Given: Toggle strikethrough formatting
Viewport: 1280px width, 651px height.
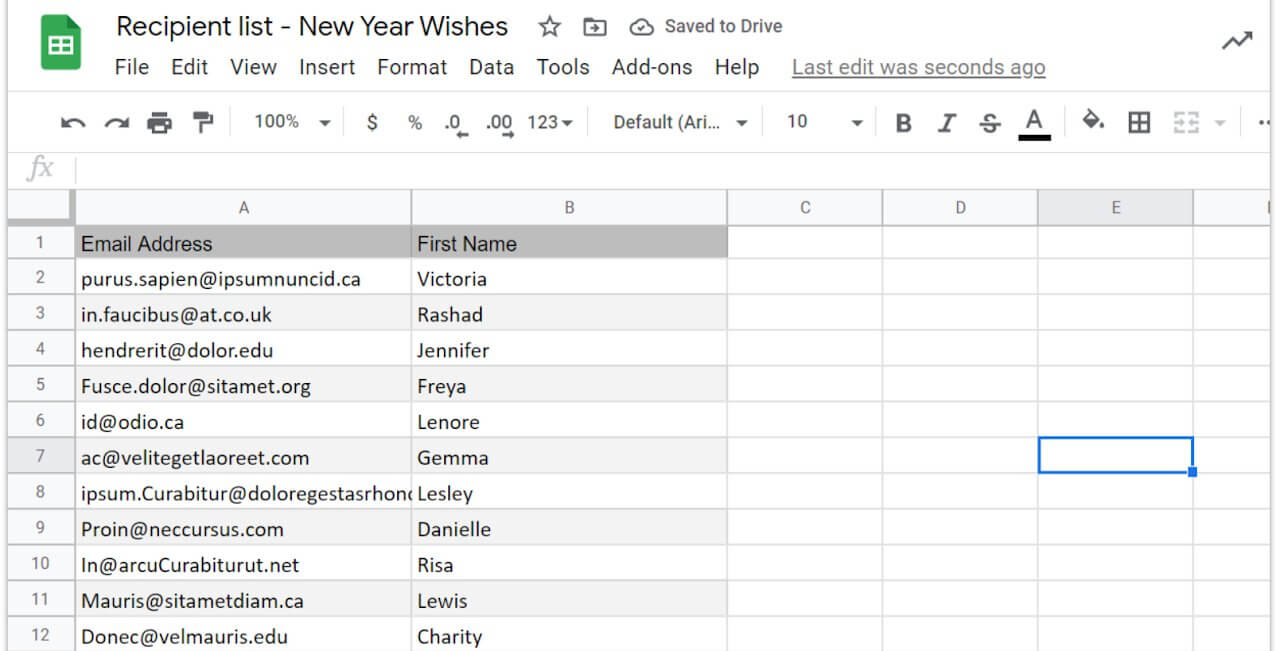Looking at the screenshot, I should (x=990, y=123).
